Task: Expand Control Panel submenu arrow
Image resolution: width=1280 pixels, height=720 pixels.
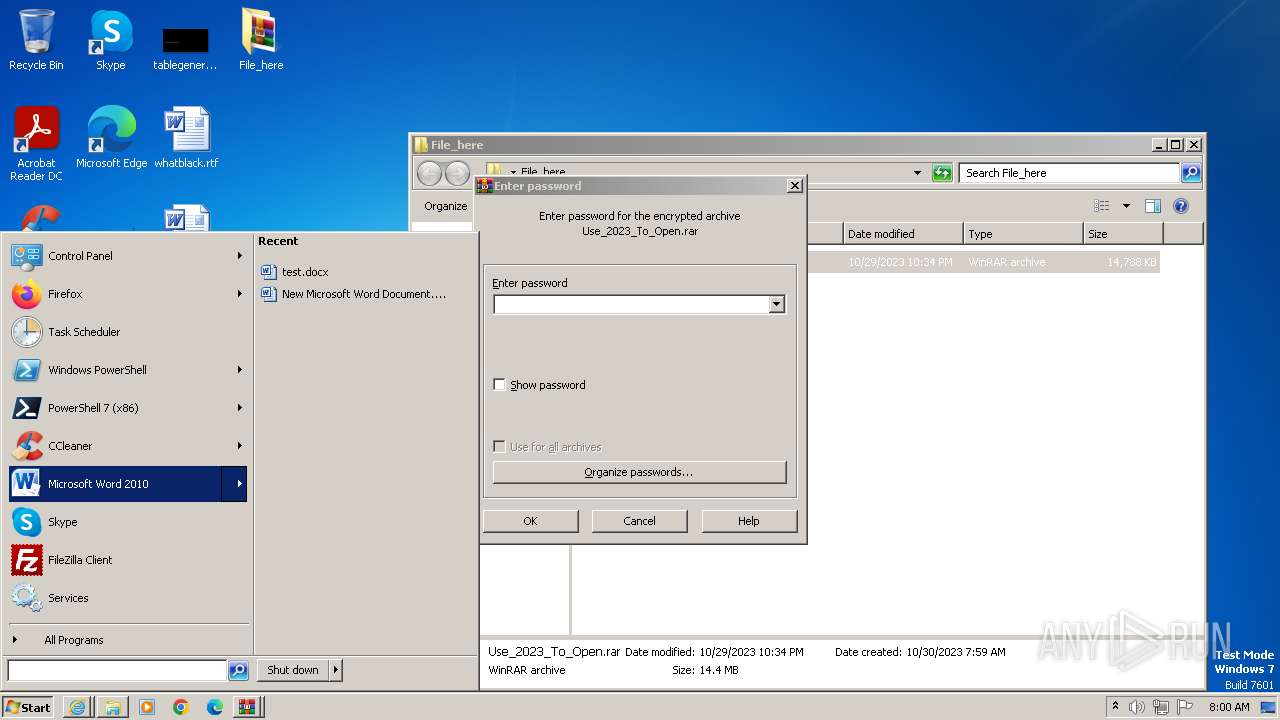Action: [x=239, y=256]
